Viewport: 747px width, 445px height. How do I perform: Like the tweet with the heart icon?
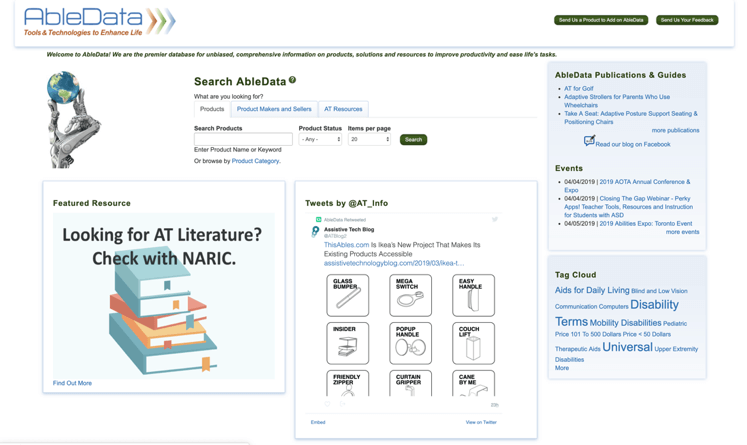tap(327, 404)
